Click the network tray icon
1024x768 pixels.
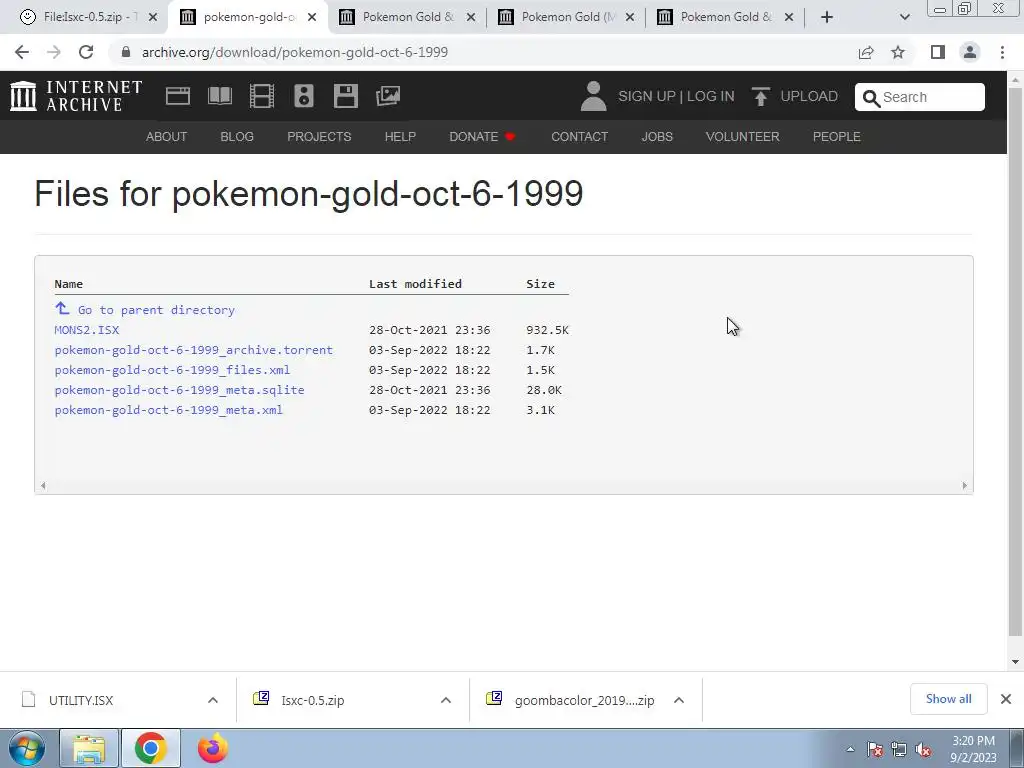pos(899,750)
